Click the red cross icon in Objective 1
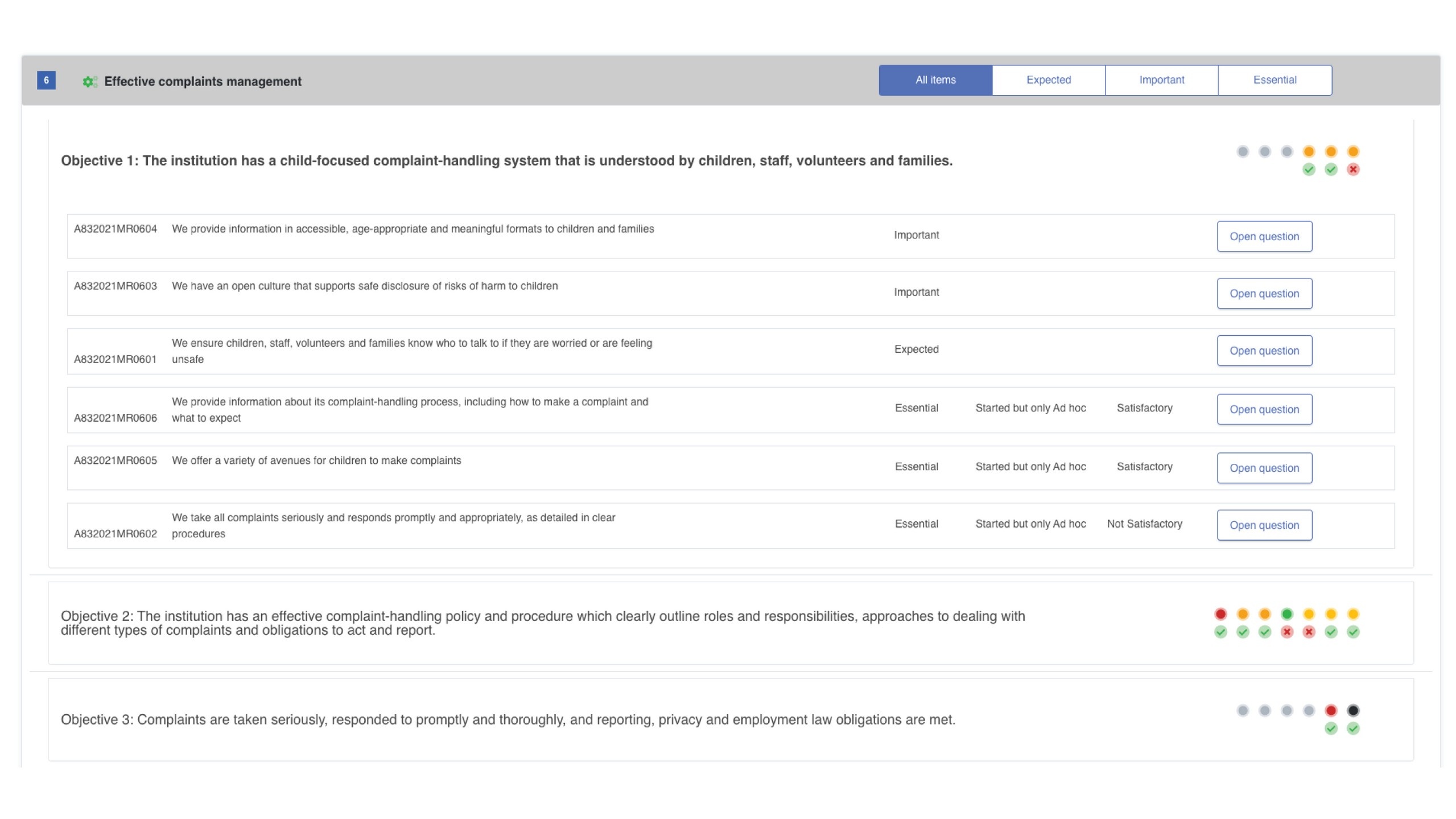1456x819 pixels. click(x=1352, y=170)
